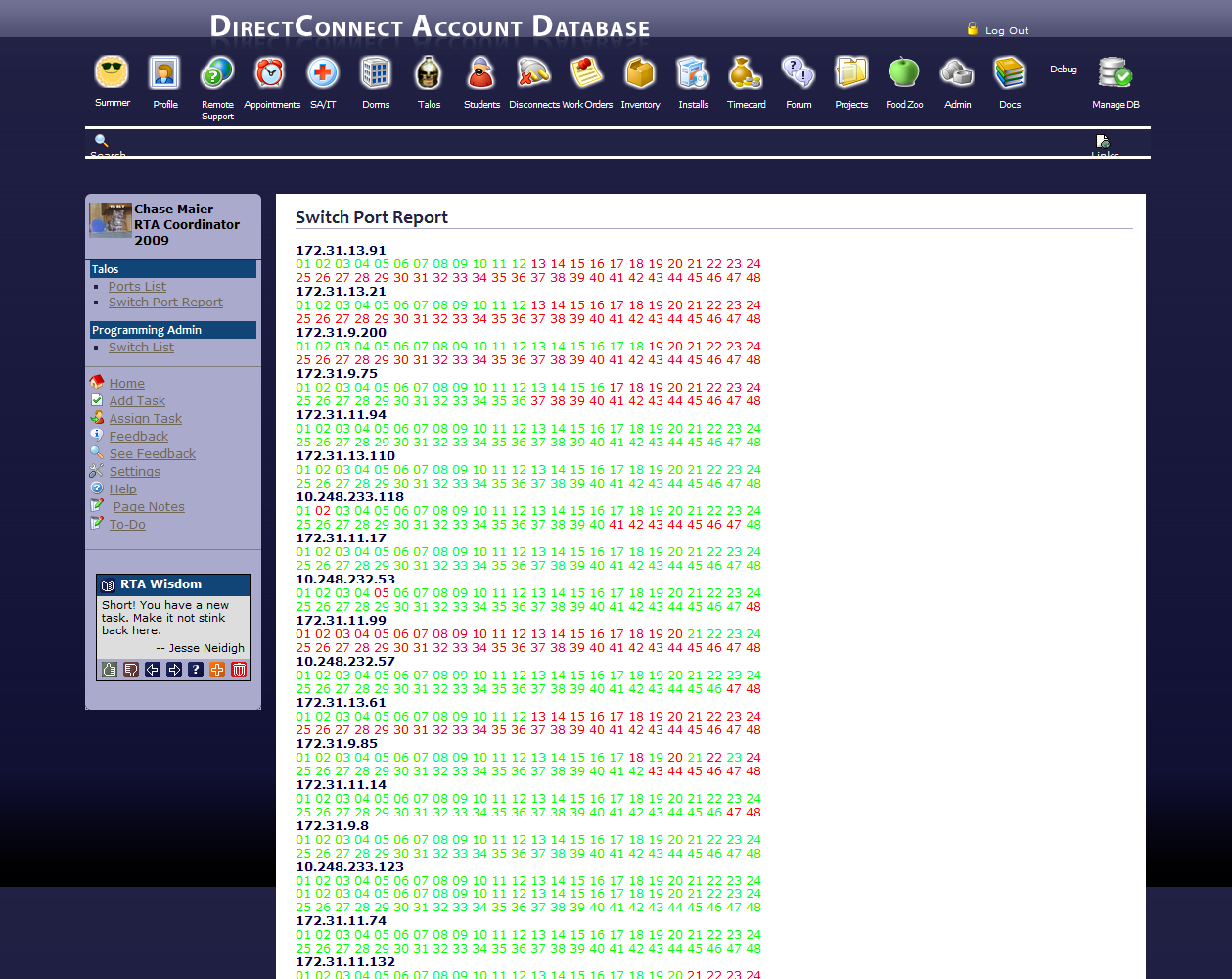Select switch address 172.31.11.99

point(341,621)
